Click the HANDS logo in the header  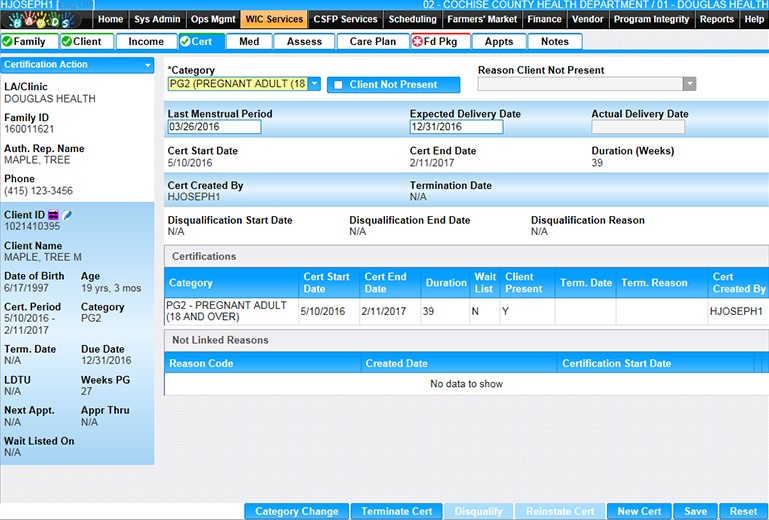[x=40, y=20]
